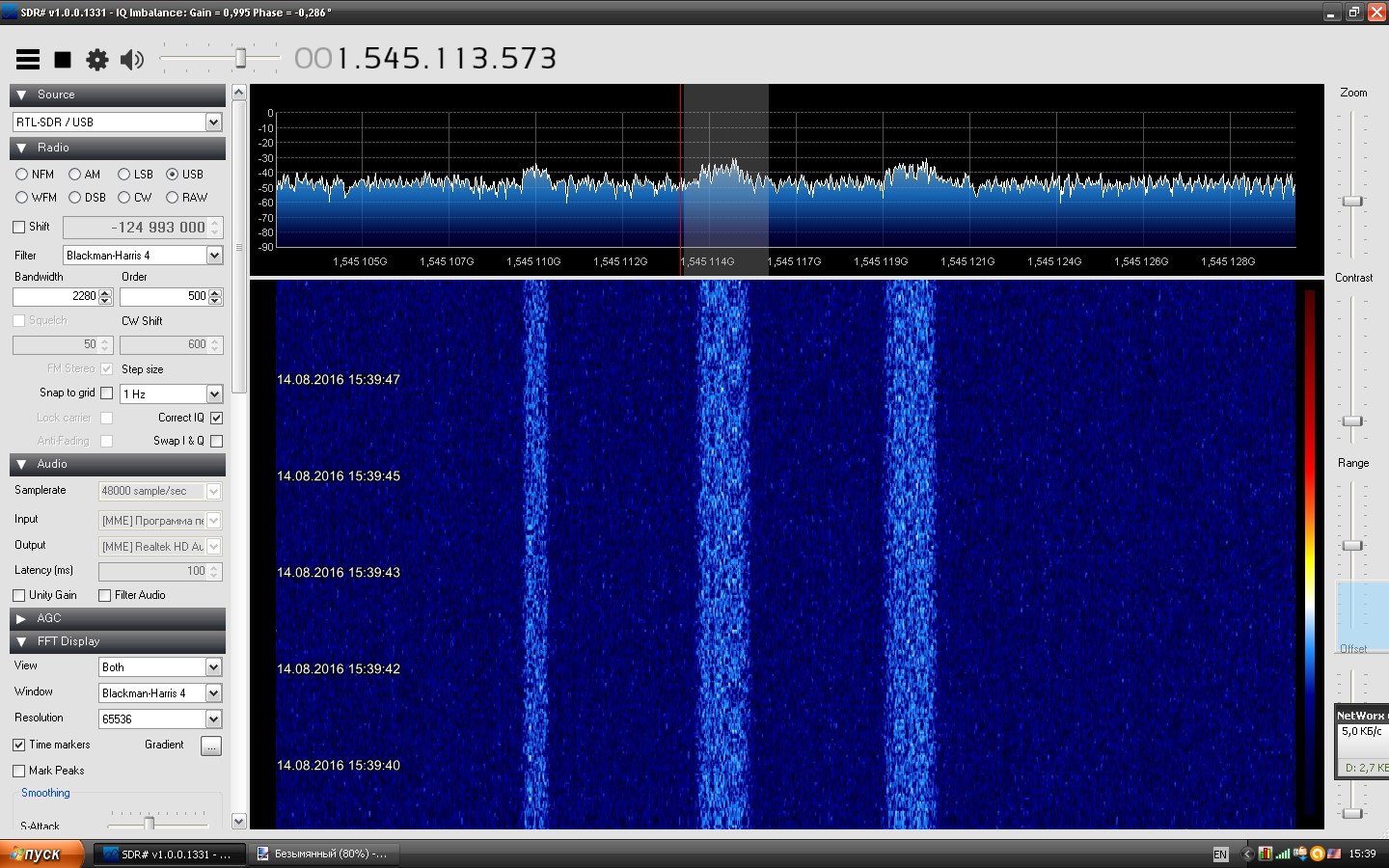
Task: Move the Zoom slider thumb
Action: click(1352, 201)
